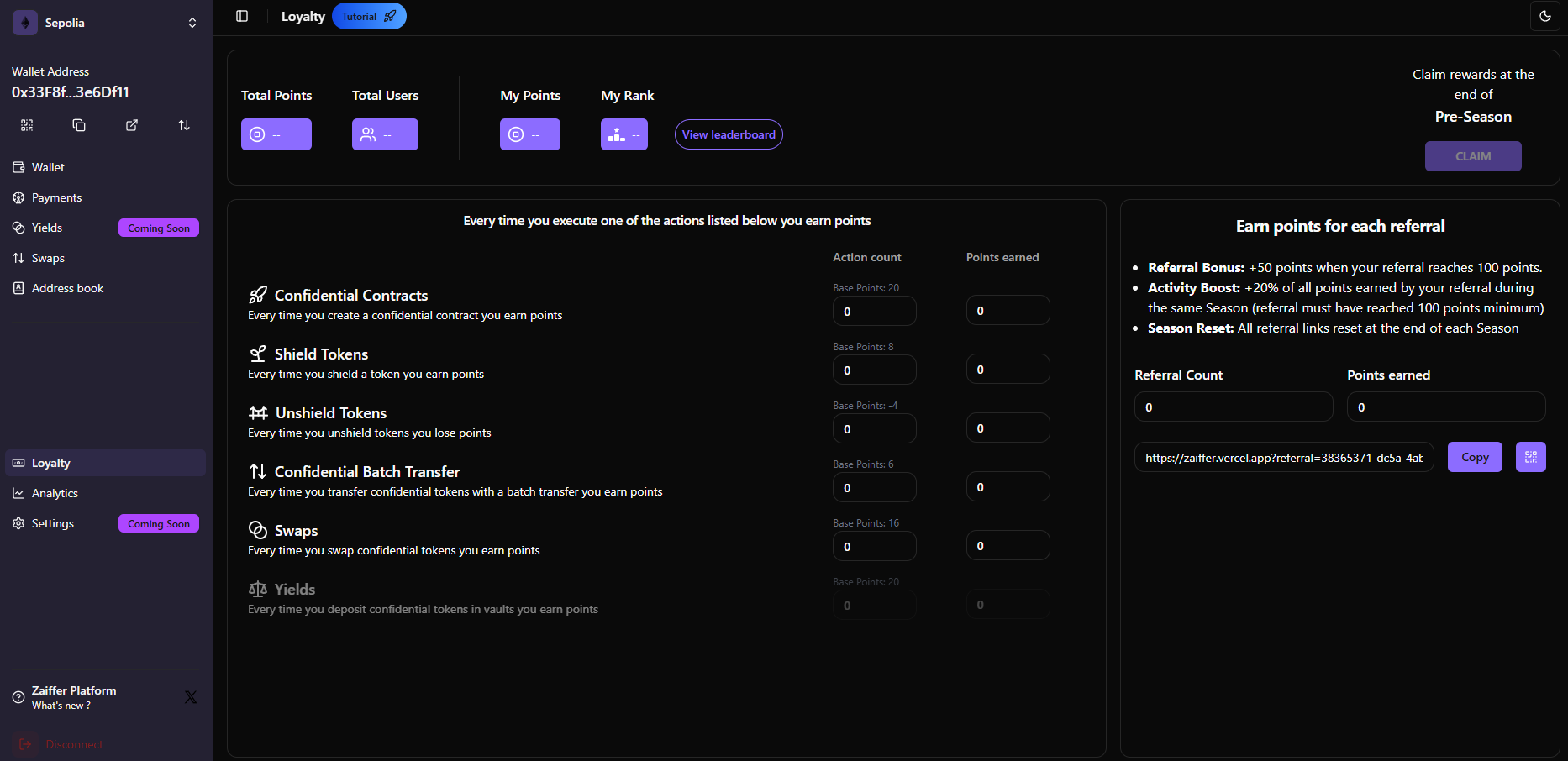Viewport: 1568px width, 761px height.
Task: Toggle dark/light theme with the moon icon
Action: pos(1544,16)
